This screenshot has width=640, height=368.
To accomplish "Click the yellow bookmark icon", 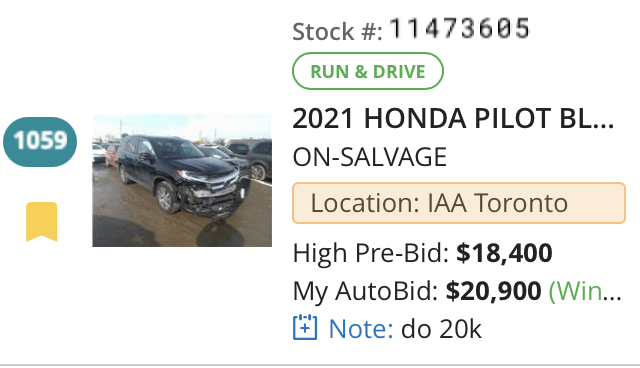I will (42, 222).
